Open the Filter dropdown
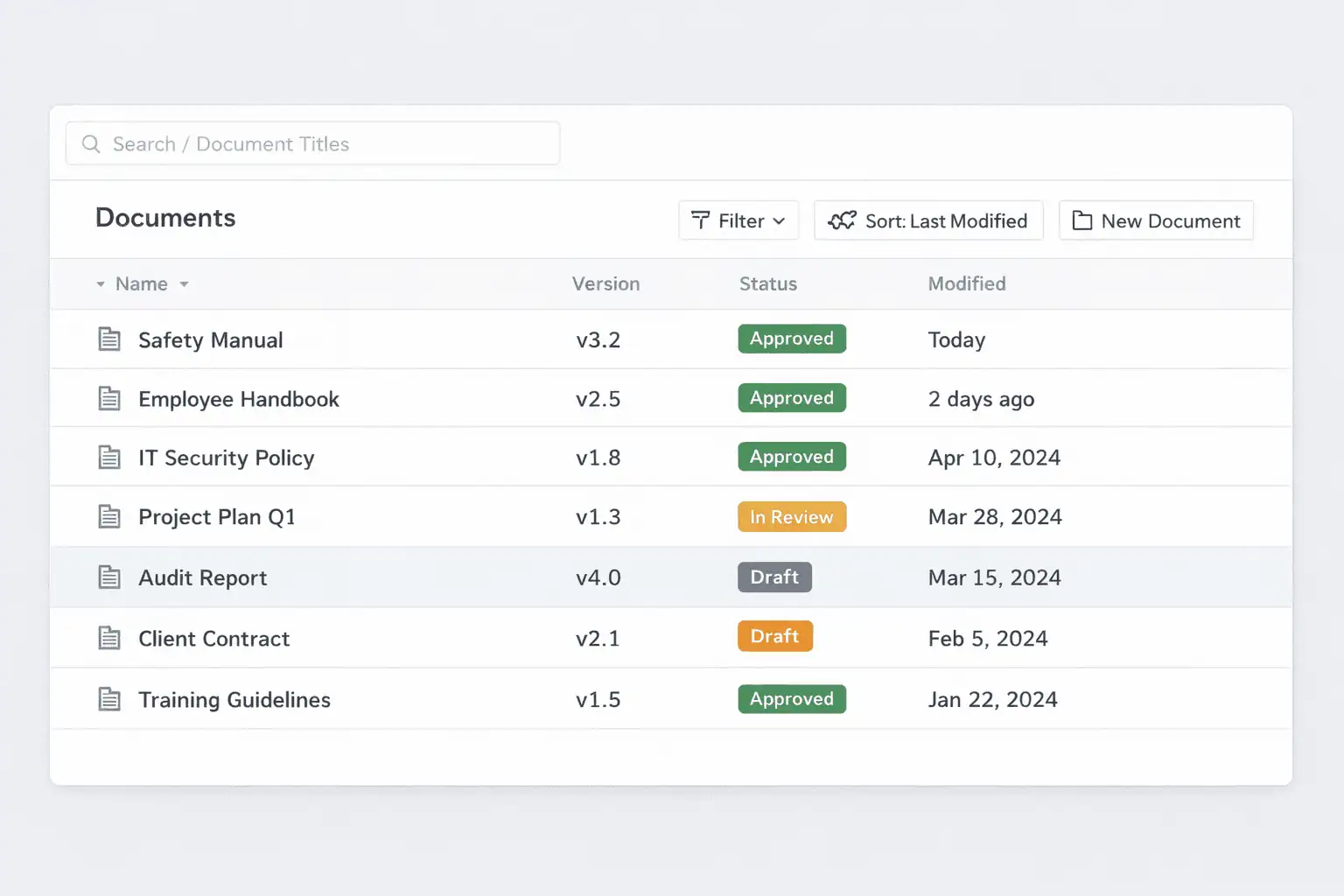The width and height of the screenshot is (1344, 896). tap(738, 220)
